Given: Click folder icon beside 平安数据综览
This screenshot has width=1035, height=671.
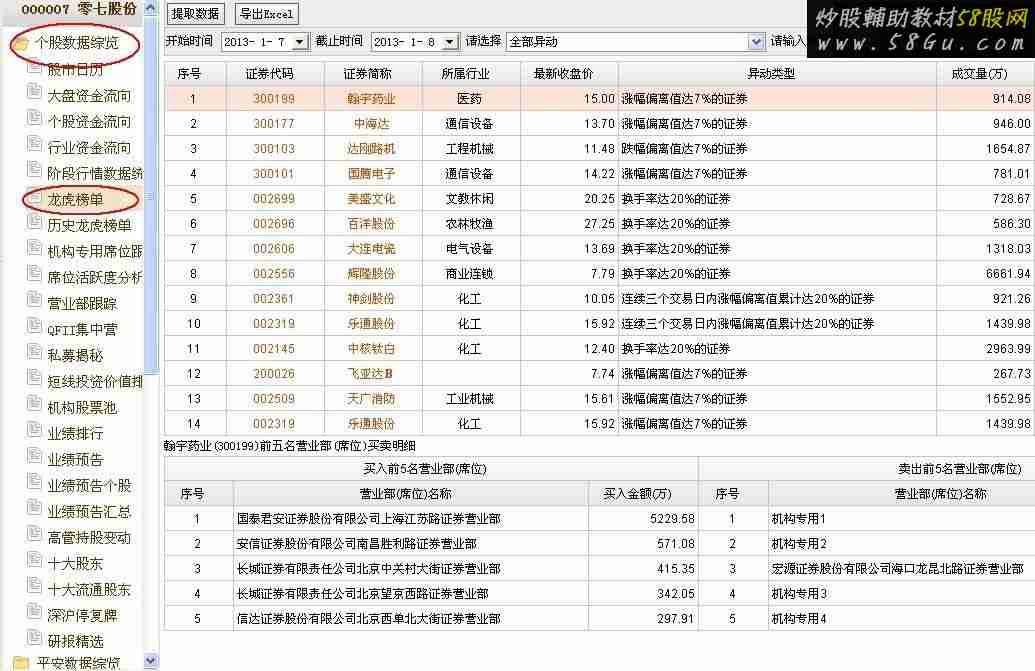Looking at the screenshot, I should click(x=21, y=662).
